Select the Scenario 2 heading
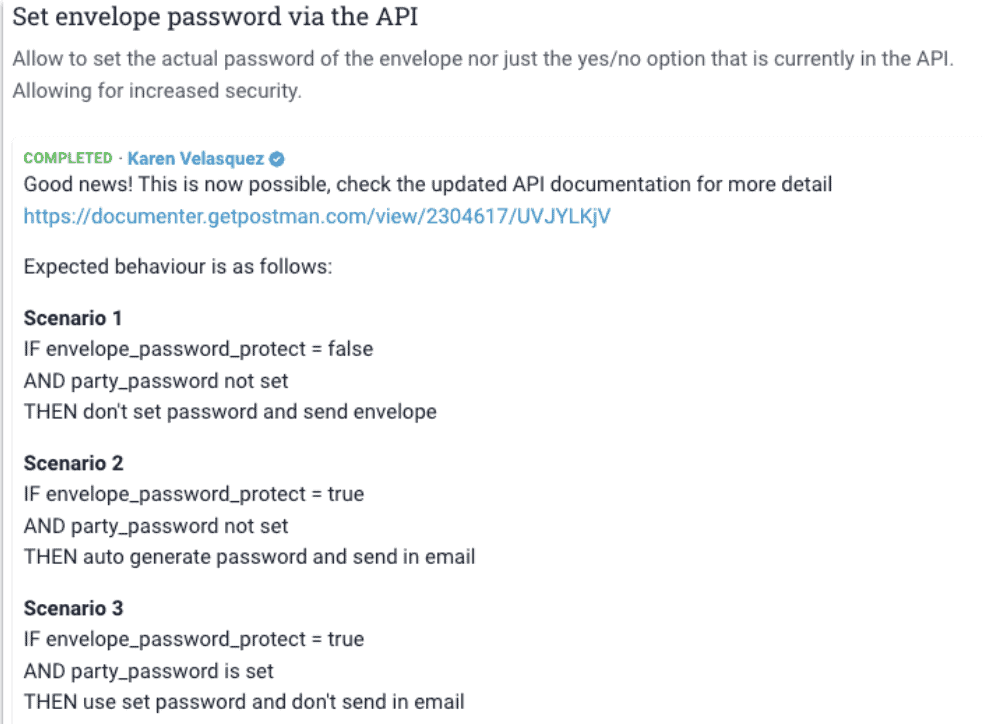 pos(73,463)
